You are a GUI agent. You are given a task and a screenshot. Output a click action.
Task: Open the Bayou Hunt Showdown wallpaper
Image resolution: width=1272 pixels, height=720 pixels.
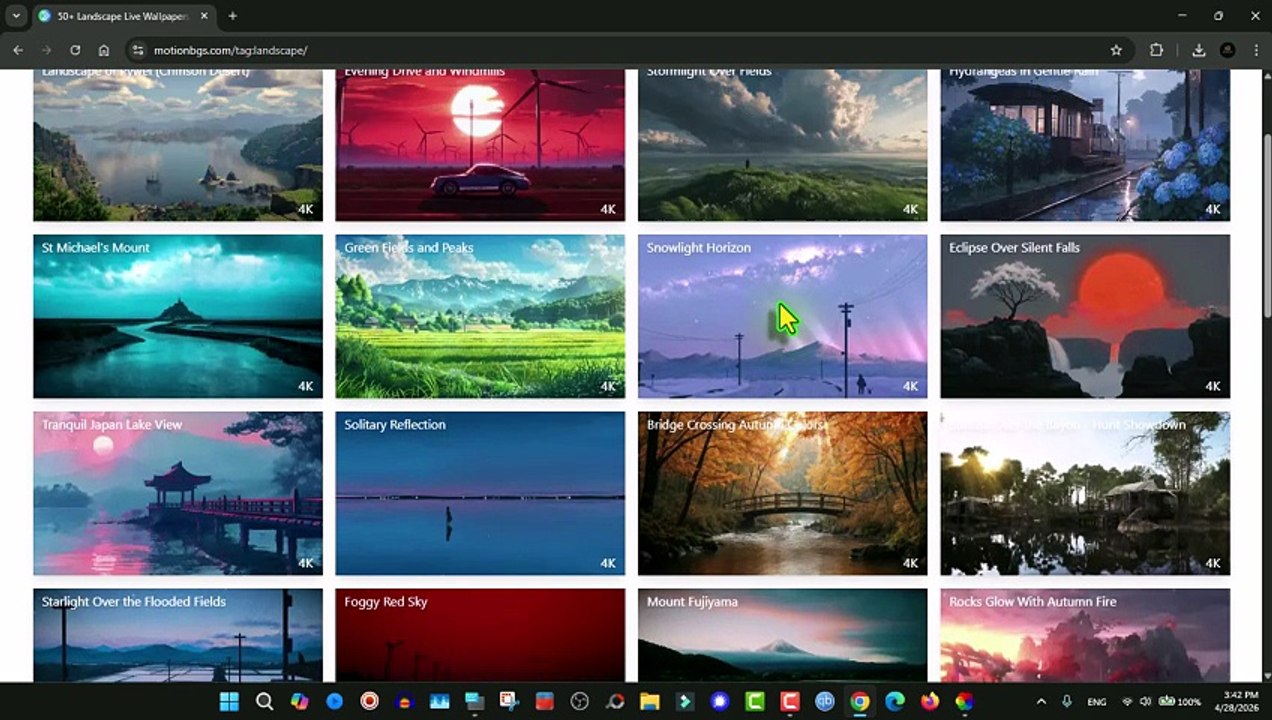(x=1085, y=493)
